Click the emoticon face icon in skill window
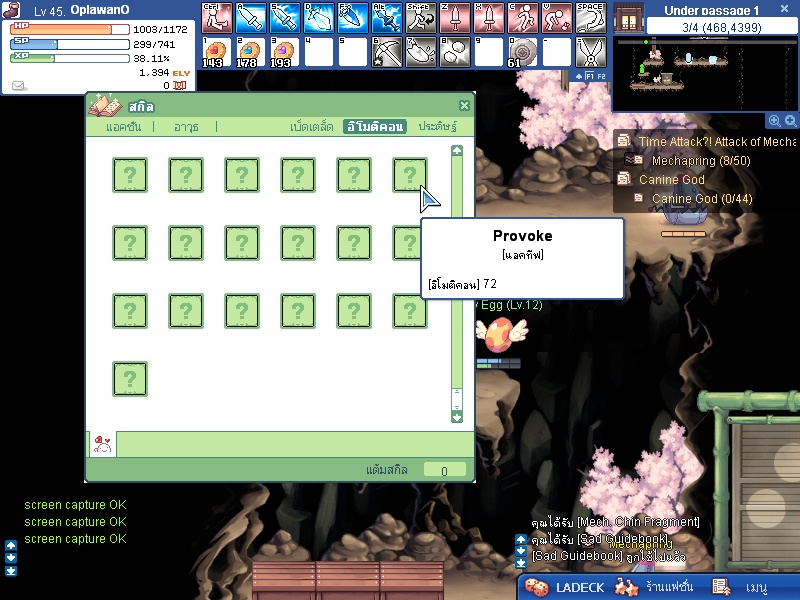The image size is (800, 600). point(103,444)
